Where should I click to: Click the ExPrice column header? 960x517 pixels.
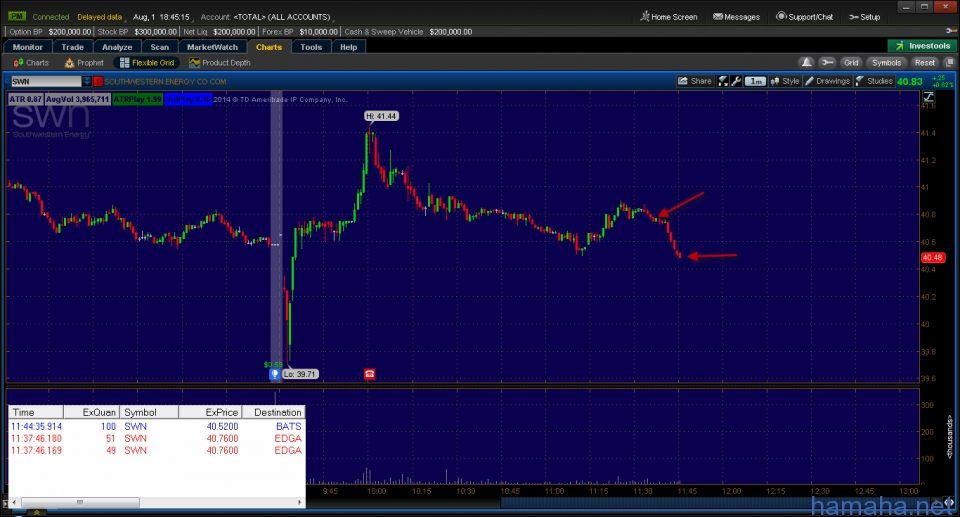[x=210, y=412]
